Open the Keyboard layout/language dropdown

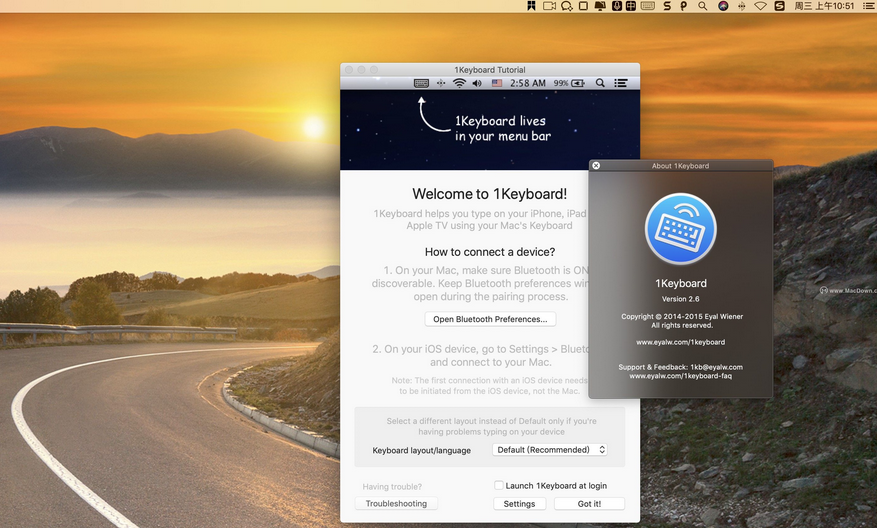pyautogui.click(x=550, y=450)
